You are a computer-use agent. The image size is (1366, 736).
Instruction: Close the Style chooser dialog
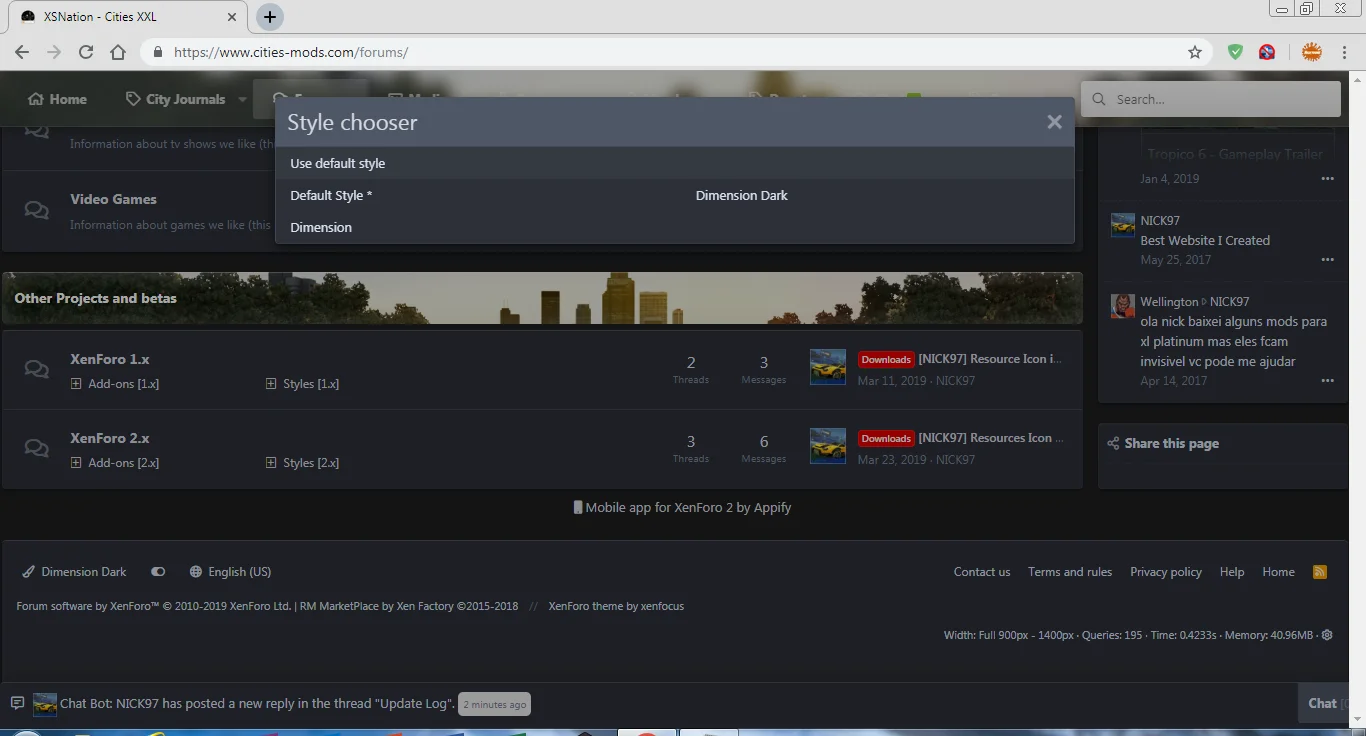(1054, 122)
